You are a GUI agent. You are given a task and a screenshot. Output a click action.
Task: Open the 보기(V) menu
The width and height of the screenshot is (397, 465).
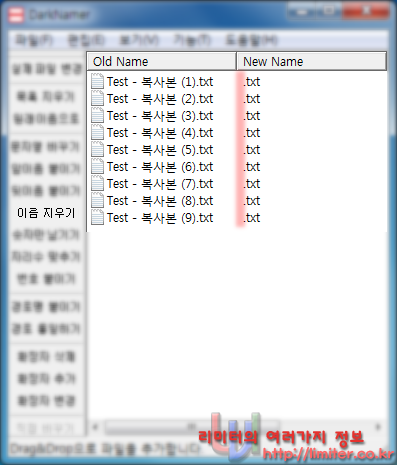[x=139, y=40]
